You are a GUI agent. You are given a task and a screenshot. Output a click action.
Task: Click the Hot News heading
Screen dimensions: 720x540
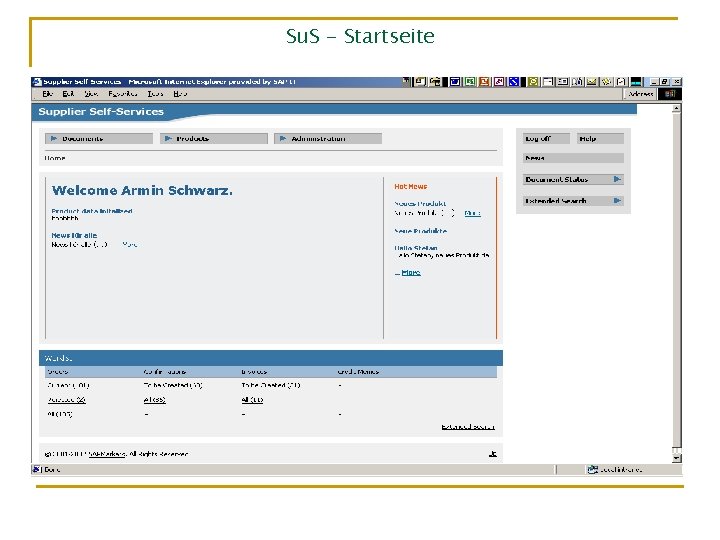click(411, 186)
